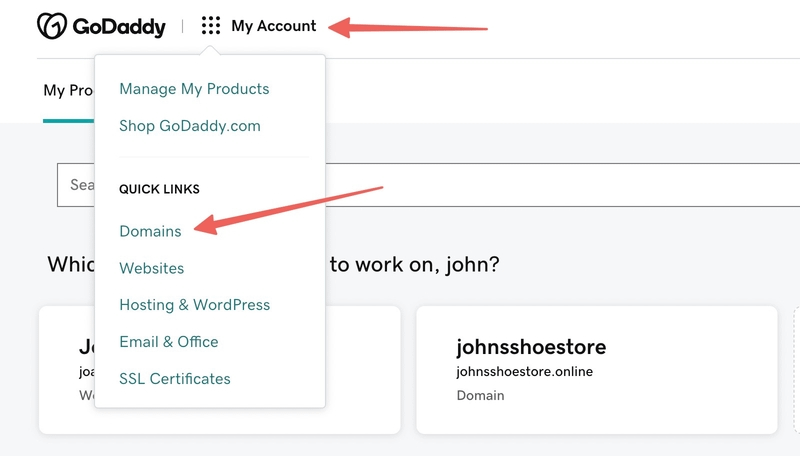800x456 pixels.
Task: Select SSL Certificates quick link
Action: (x=174, y=378)
